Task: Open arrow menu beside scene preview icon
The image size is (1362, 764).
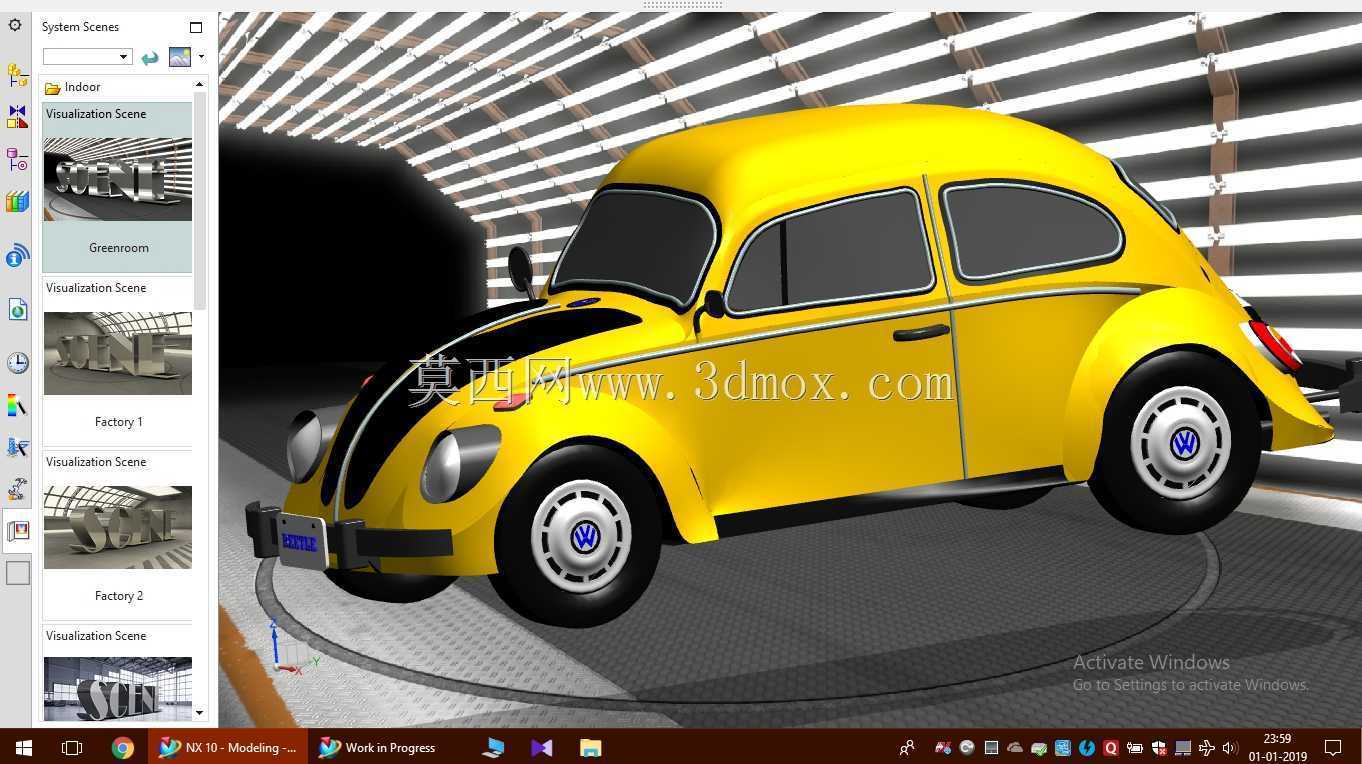Action: click(x=201, y=57)
